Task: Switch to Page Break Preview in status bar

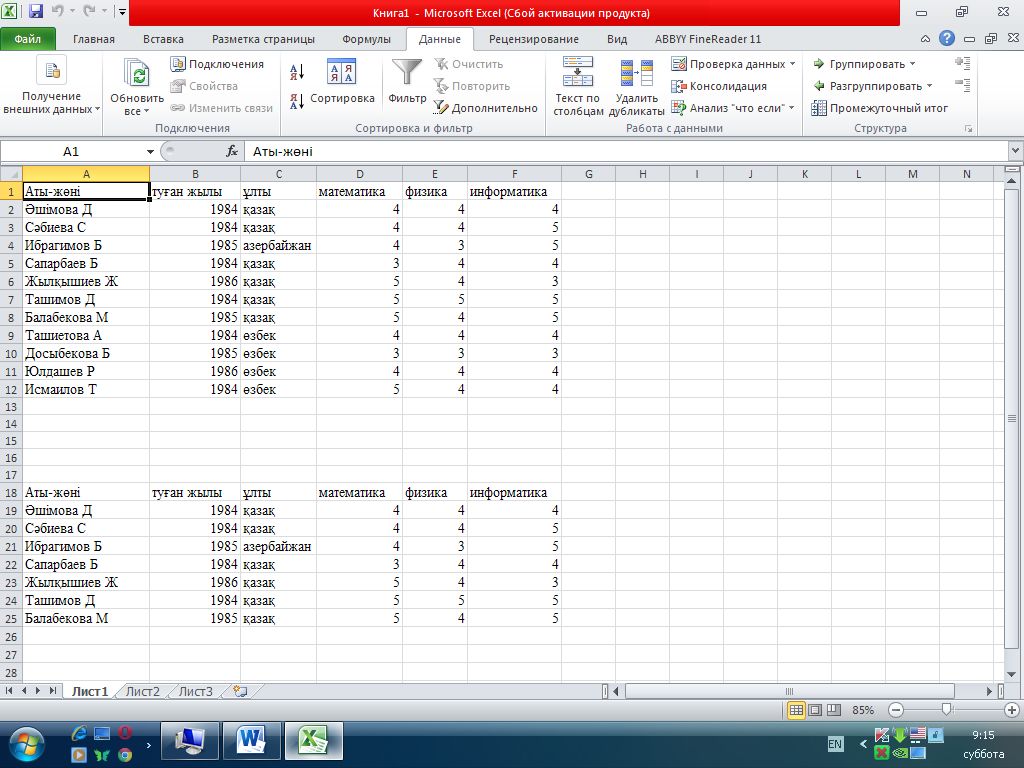Action: 834,710
